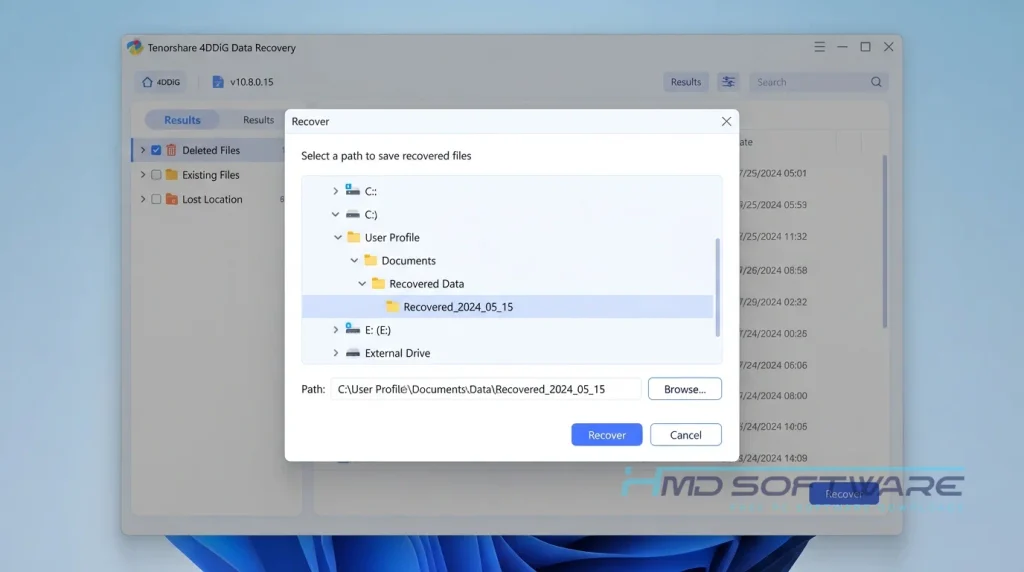Select the Deleted Files label

(x=211, y=150)
